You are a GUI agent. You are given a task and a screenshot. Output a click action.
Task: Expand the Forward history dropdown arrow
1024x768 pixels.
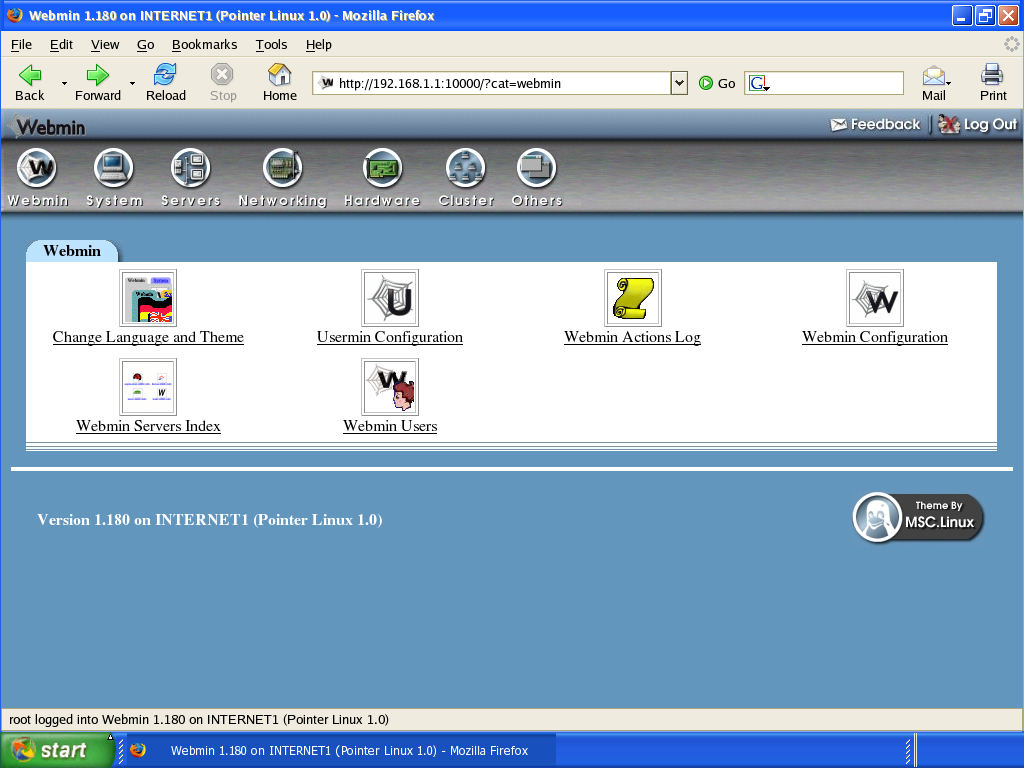(x=132, y=84)
